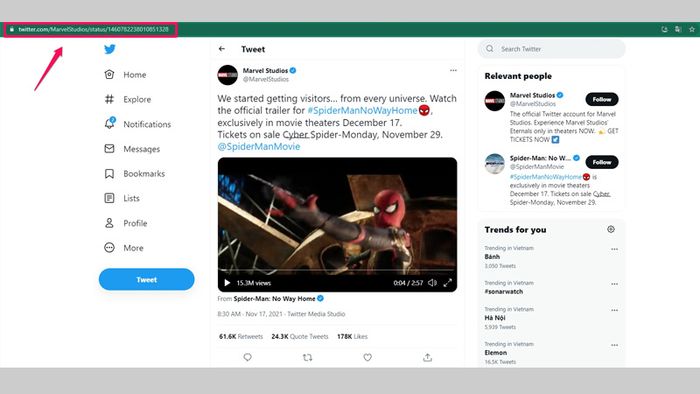Screen dimensions: 700x394
Task: Open the #sonarwatch trend
Action: coord(504,291)
